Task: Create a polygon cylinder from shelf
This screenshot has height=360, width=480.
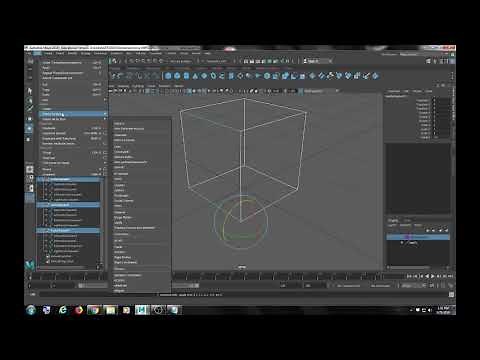Action: [x=186, y=76]
